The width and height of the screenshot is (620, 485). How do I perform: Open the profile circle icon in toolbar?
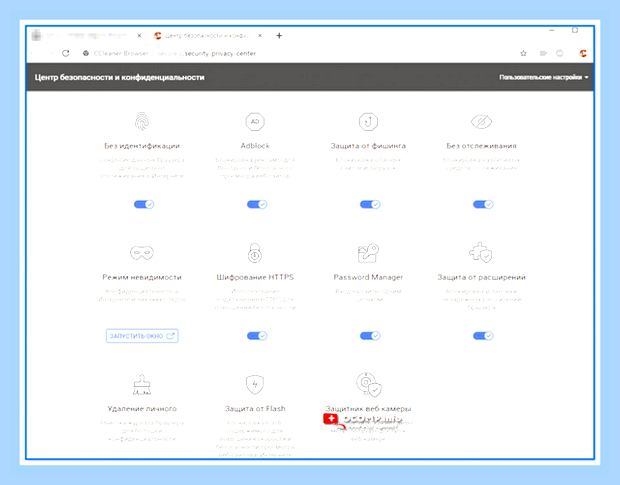[560, 53]
